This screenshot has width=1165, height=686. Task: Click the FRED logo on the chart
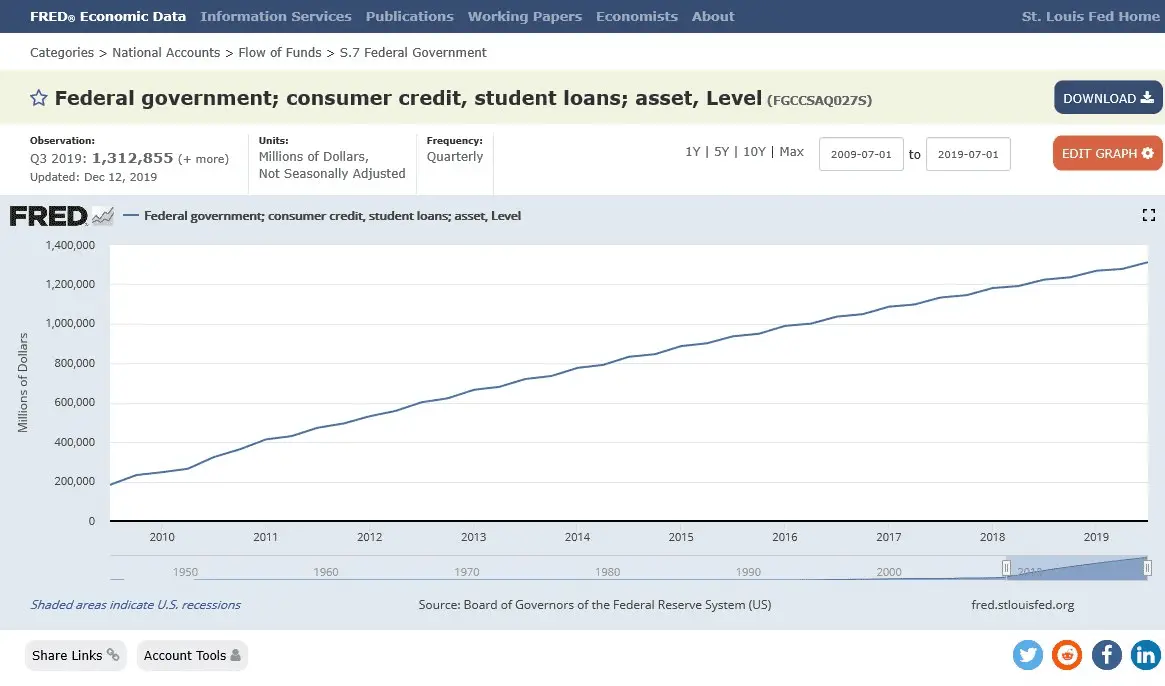(x=62, y=216)
